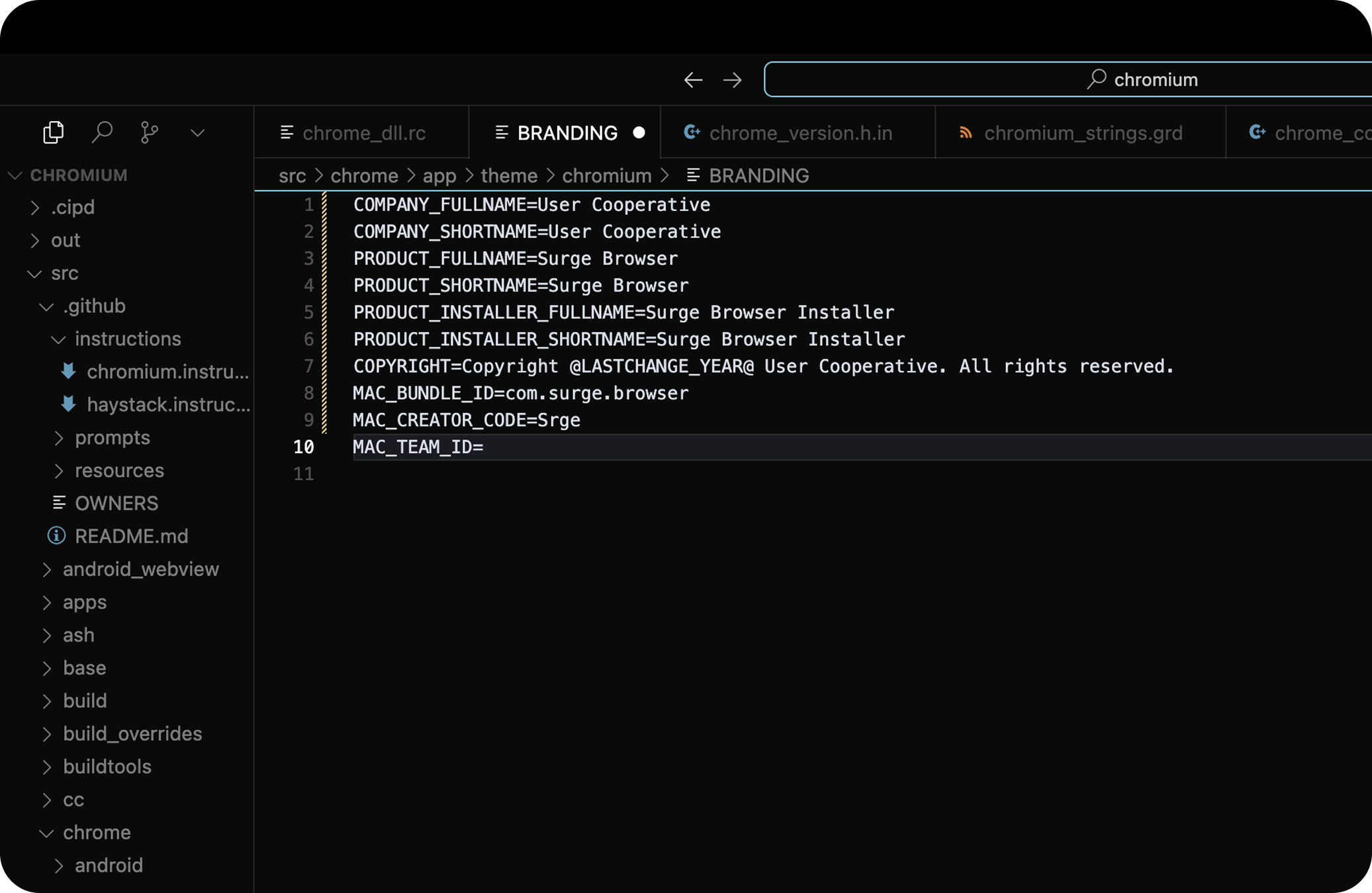Collapse the instructions folder

point(127,339)
